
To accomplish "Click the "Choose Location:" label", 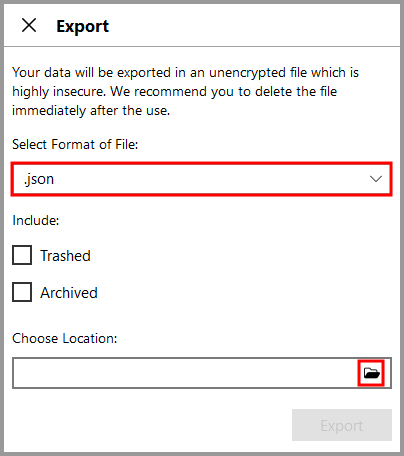I will 65,338.
